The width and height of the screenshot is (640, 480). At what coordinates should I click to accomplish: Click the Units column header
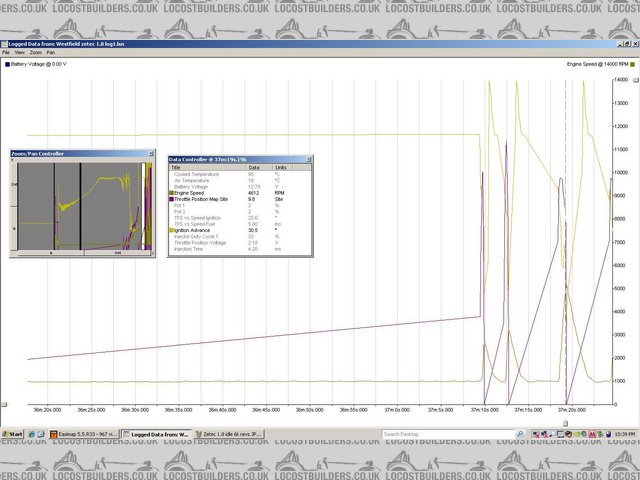pos(281,167)
